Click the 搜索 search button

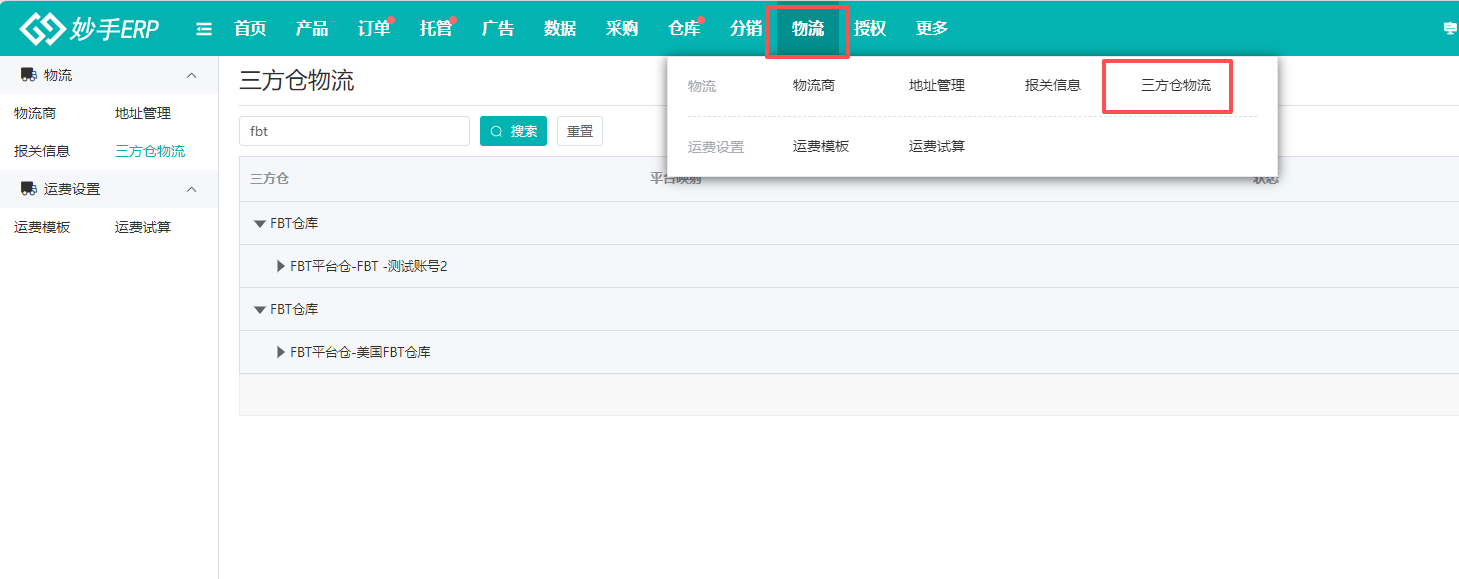(x=514, y=131)
